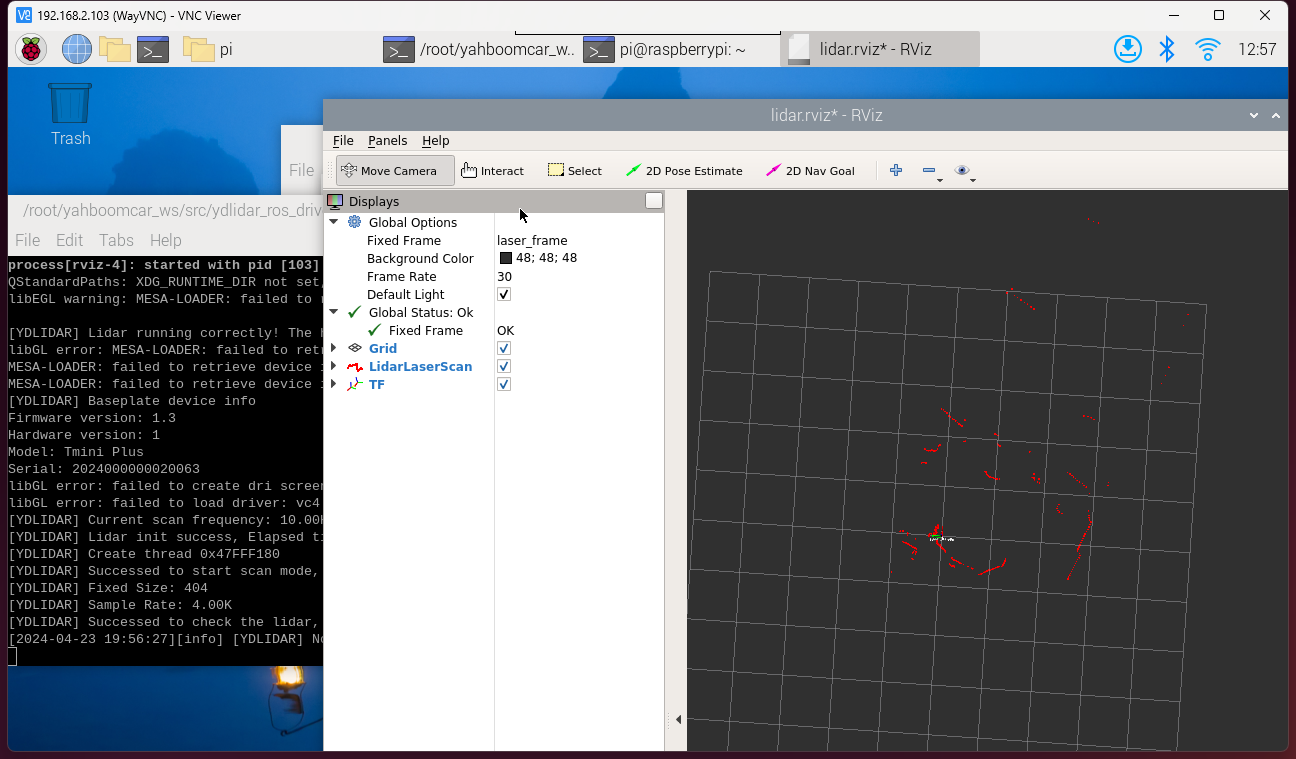
Task: Click the clock showing 12:57
Action: (x=1257, y=49)
